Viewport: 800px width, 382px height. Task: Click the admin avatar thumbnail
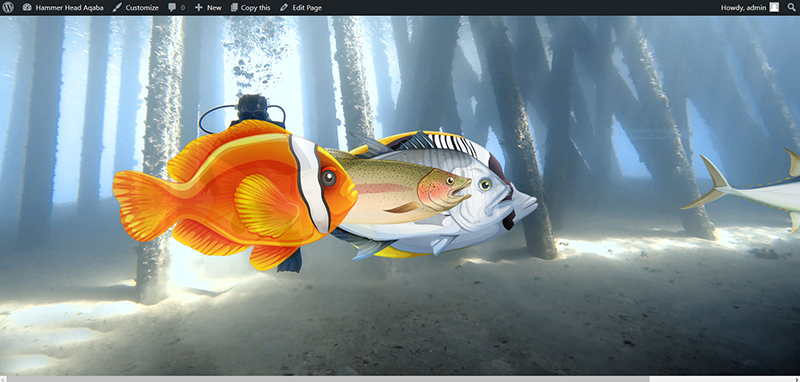click(774, 7)
